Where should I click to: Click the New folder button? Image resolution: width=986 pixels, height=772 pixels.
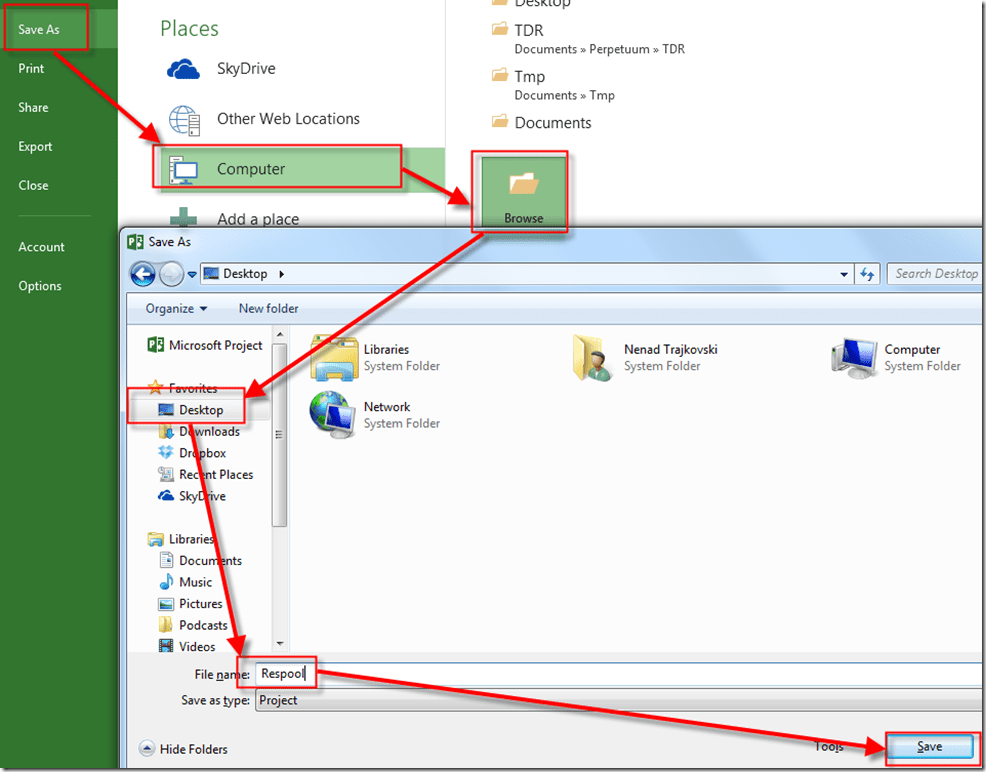(268, 309)
